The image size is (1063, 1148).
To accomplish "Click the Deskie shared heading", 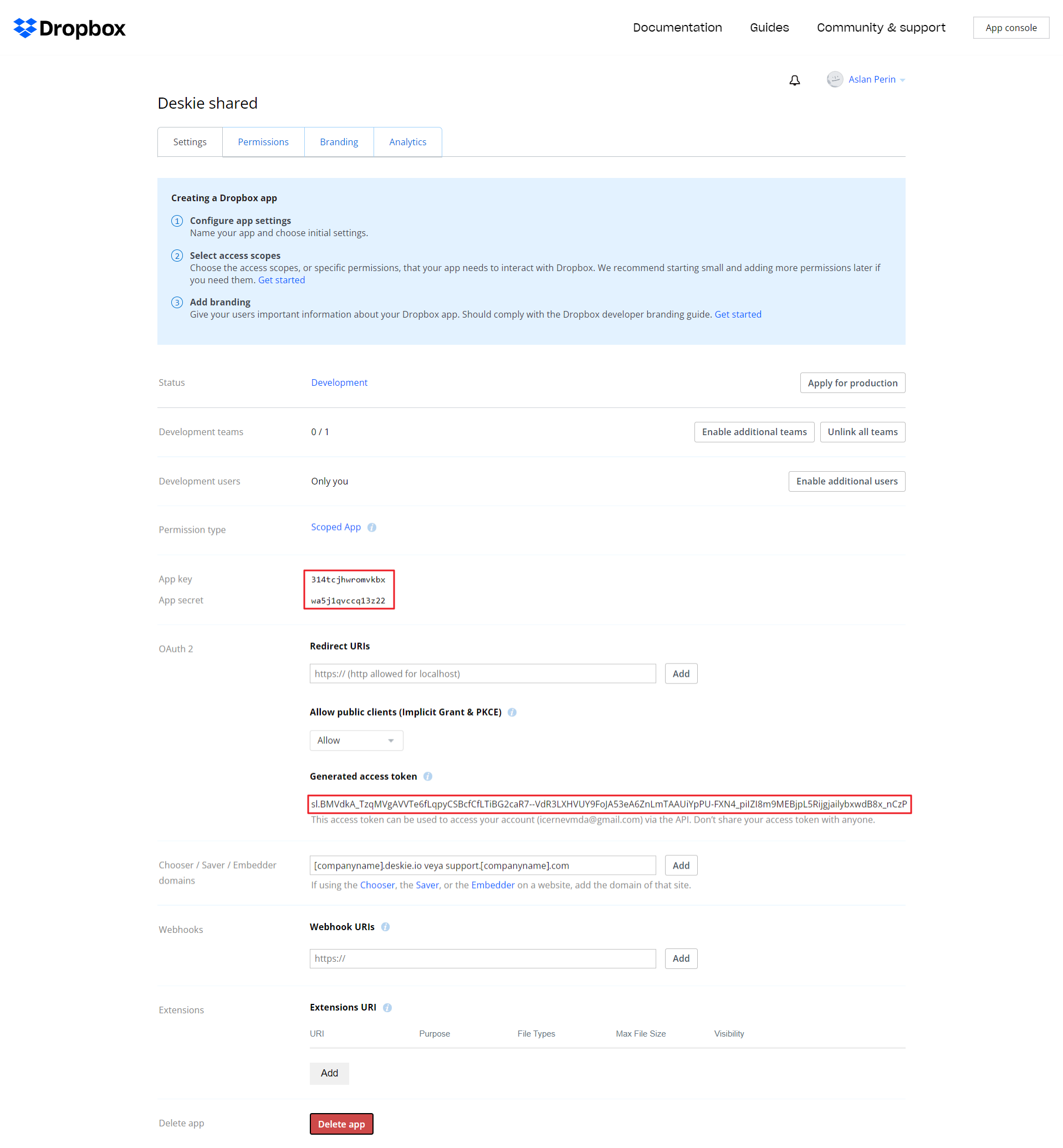I will 208,103.
